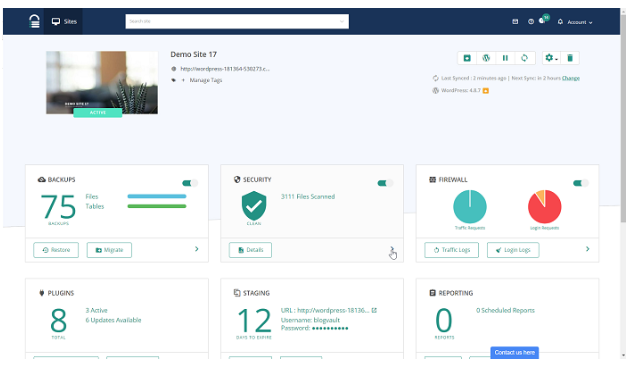Click the 12 days to expire count

(254, 320)
